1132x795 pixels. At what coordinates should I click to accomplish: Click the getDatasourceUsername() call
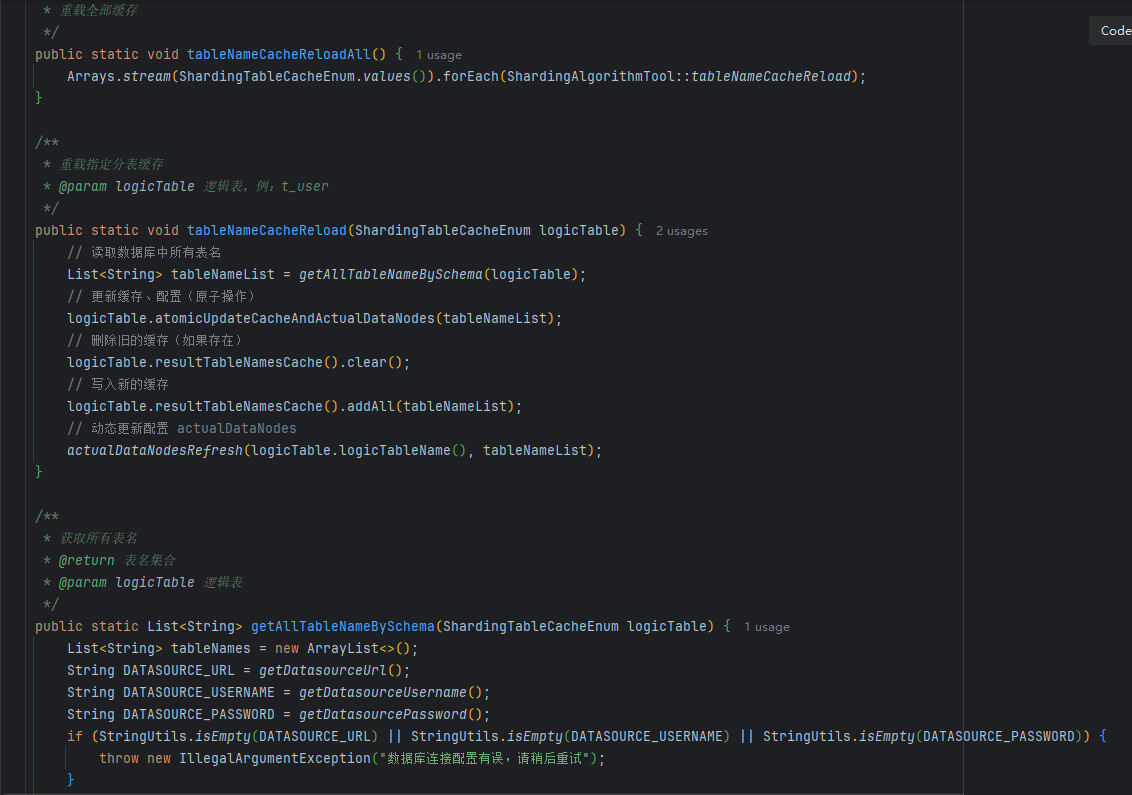click(x=391, y=693)
